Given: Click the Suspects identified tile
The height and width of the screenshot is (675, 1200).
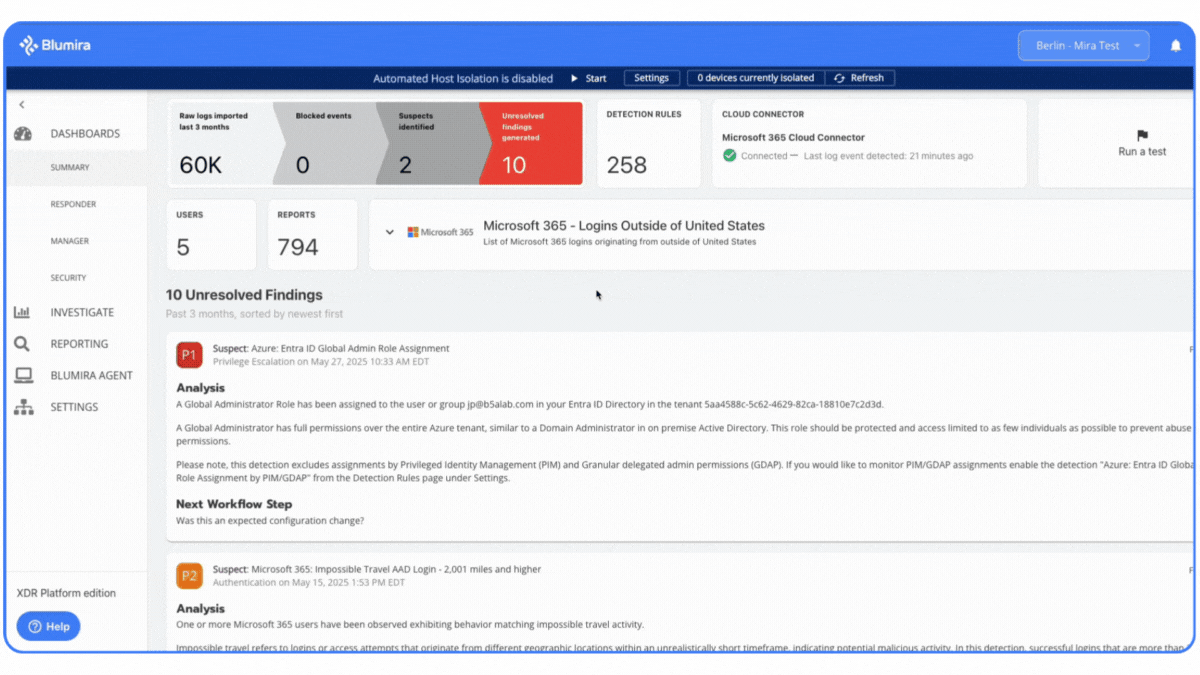Looking at the screenshot, I should (430, 144).
